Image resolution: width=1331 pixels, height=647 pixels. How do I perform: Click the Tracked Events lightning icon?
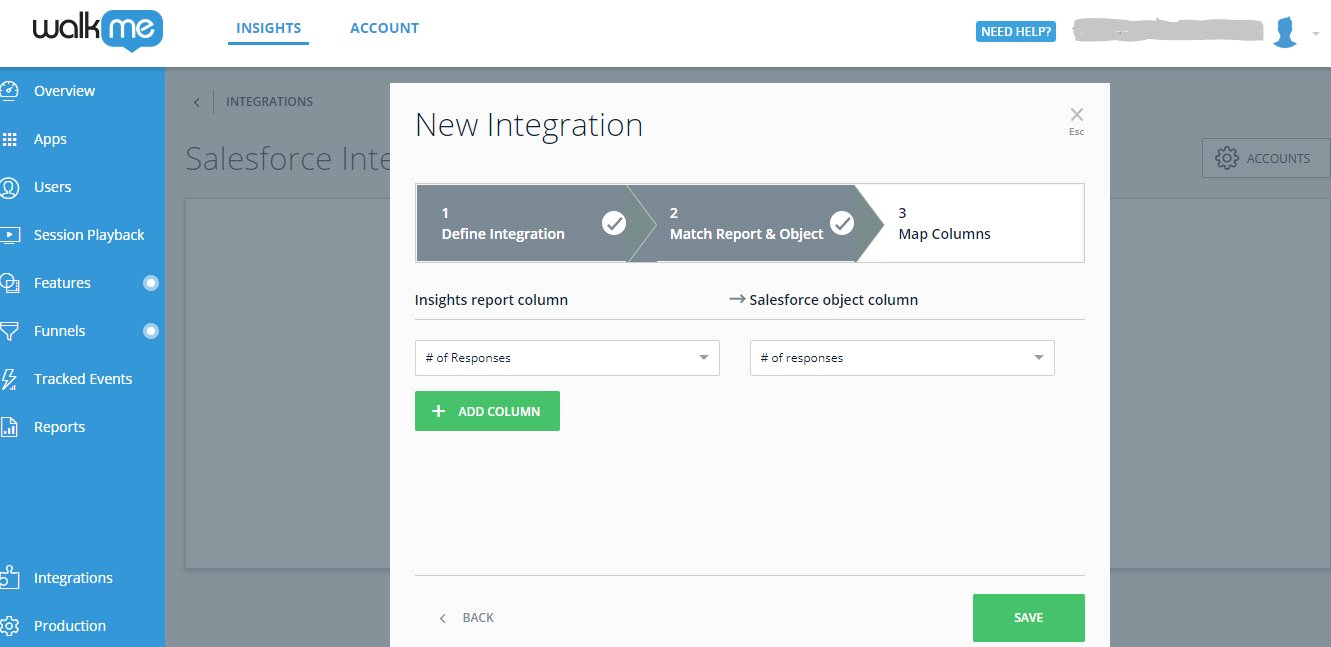point(10,379)
